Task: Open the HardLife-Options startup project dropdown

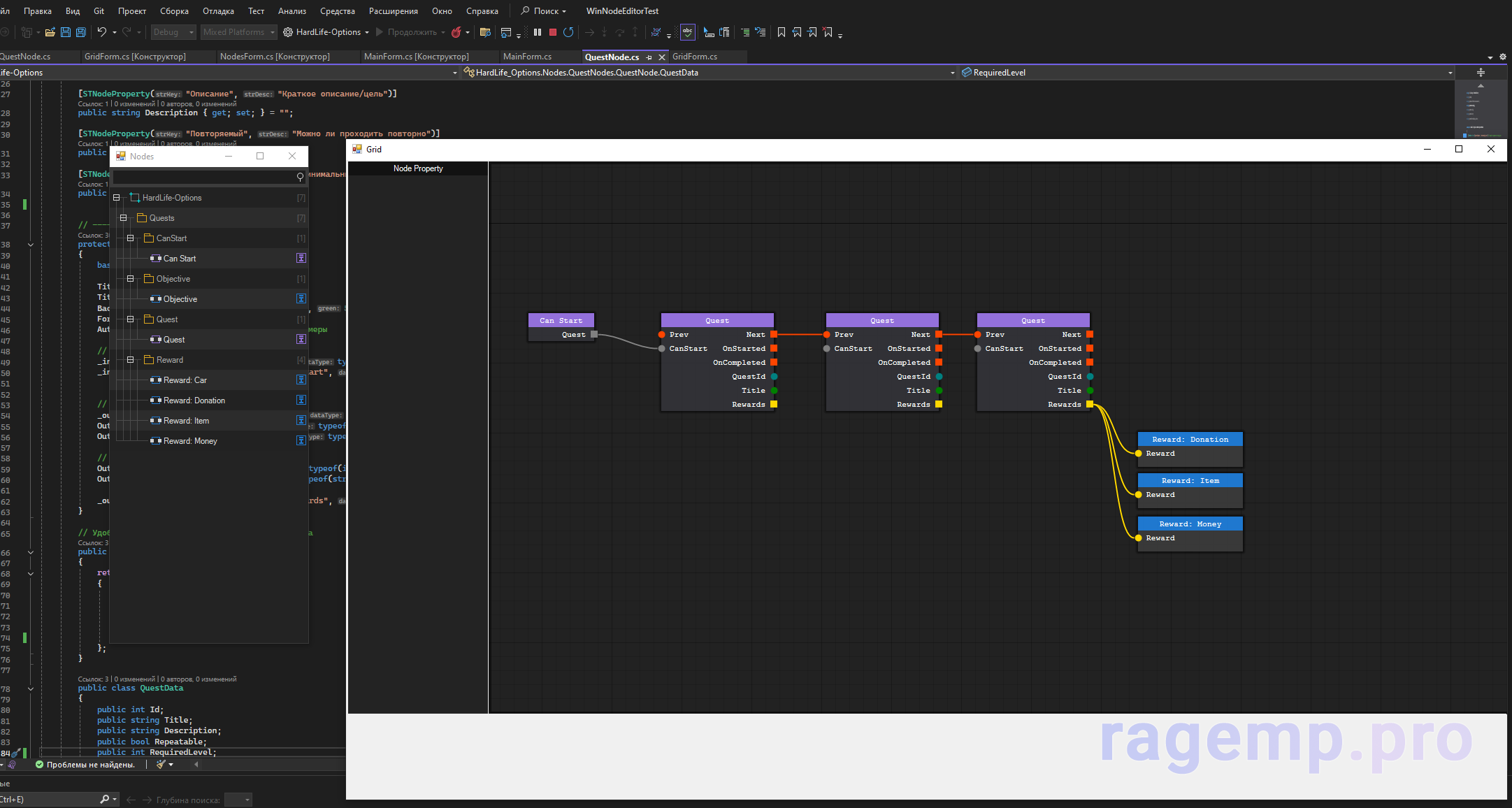Action: click(366, 32)
